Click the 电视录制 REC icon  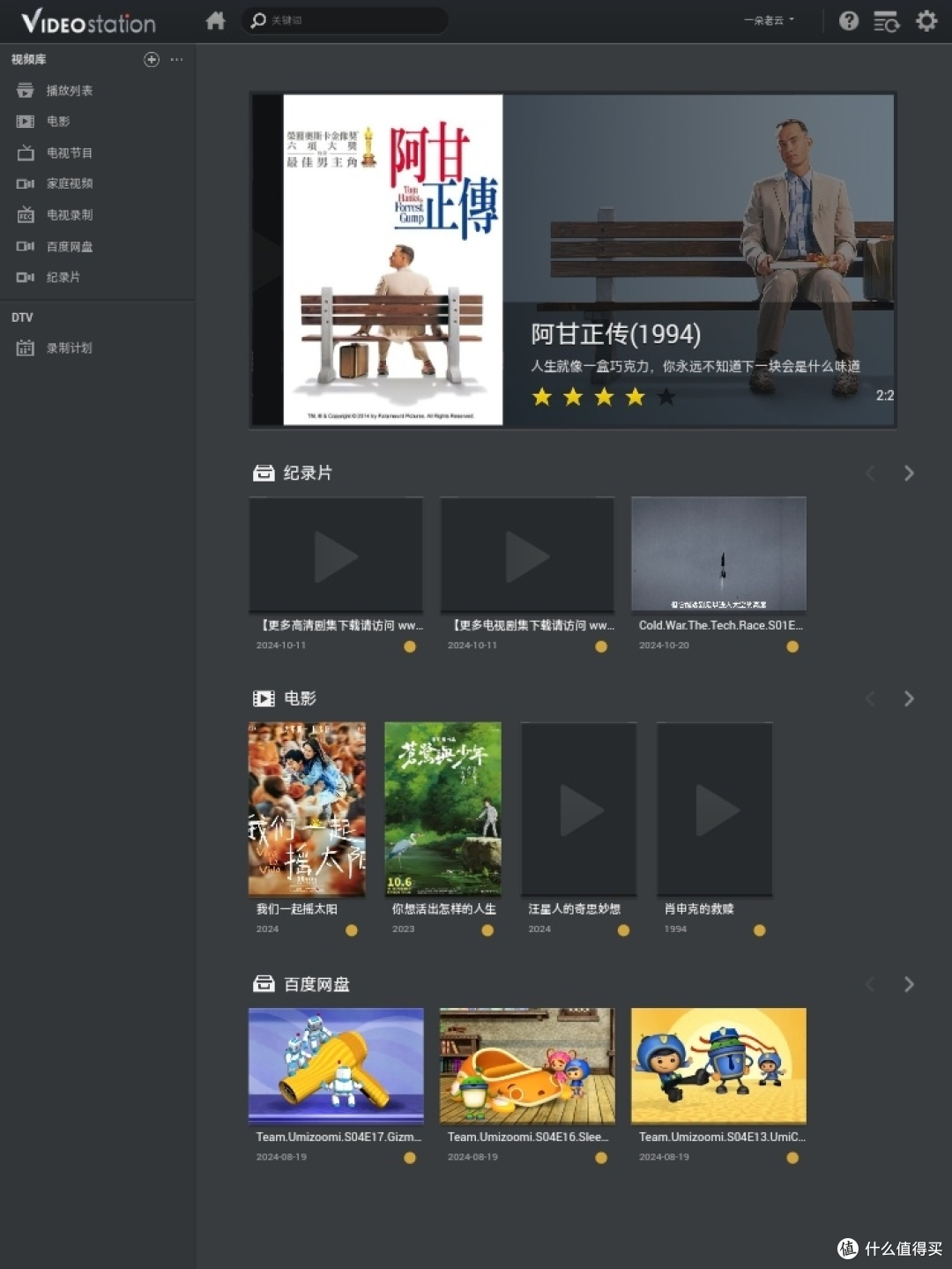tap(26, 214)
